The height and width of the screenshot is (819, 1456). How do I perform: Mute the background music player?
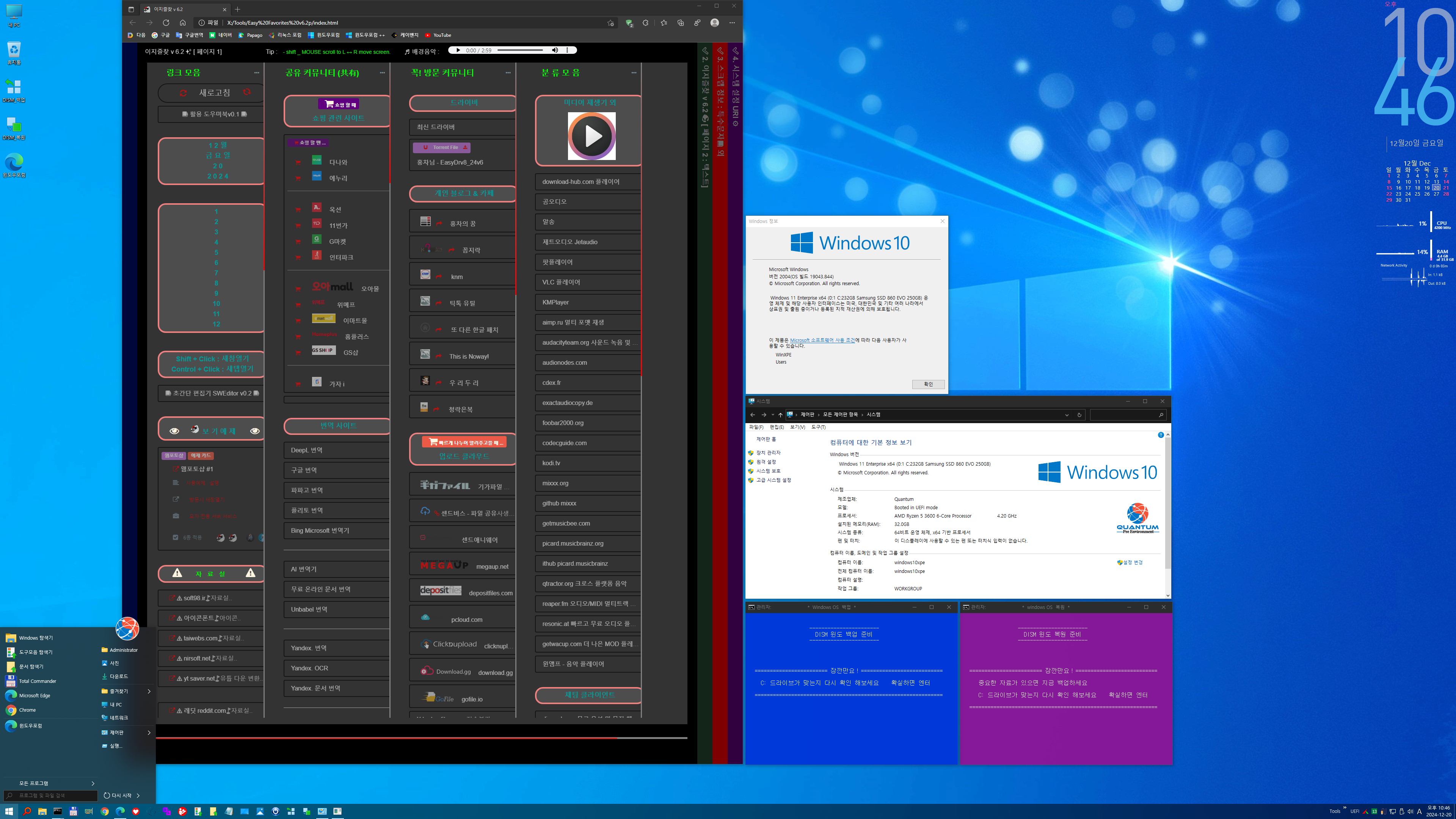555,50
